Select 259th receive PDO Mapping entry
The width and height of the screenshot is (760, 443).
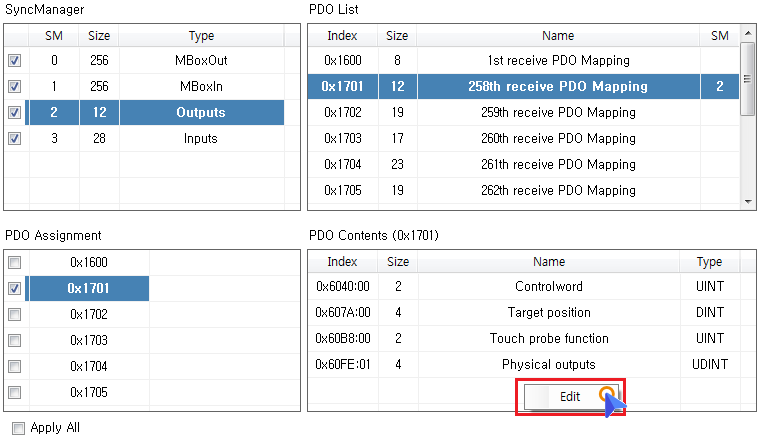tap(560, 113)
